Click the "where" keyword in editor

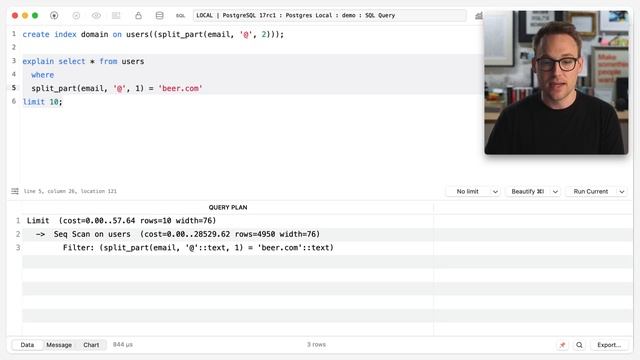click(x=42, y=75)
